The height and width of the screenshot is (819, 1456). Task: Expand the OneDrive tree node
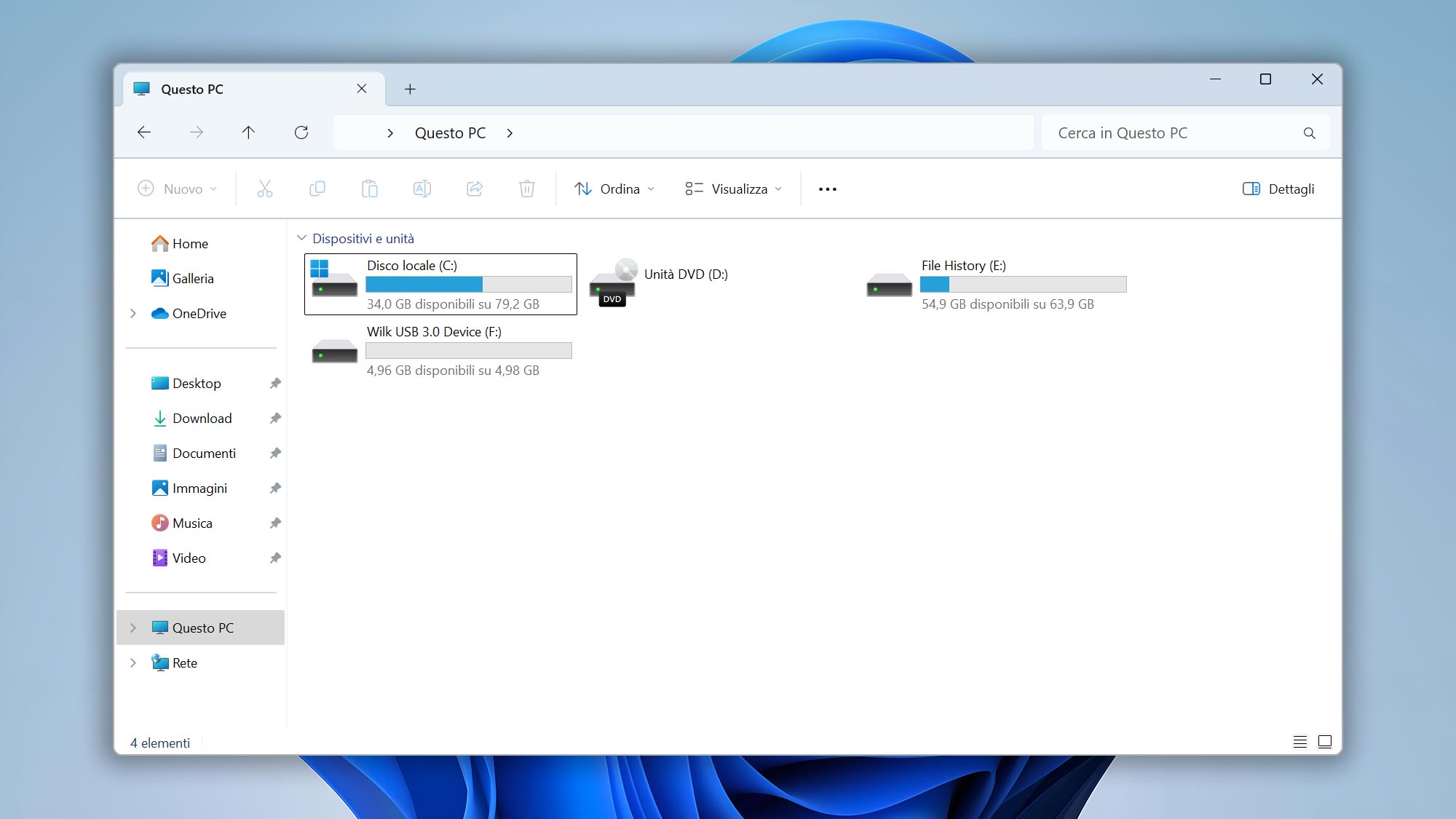coord(132,314)
